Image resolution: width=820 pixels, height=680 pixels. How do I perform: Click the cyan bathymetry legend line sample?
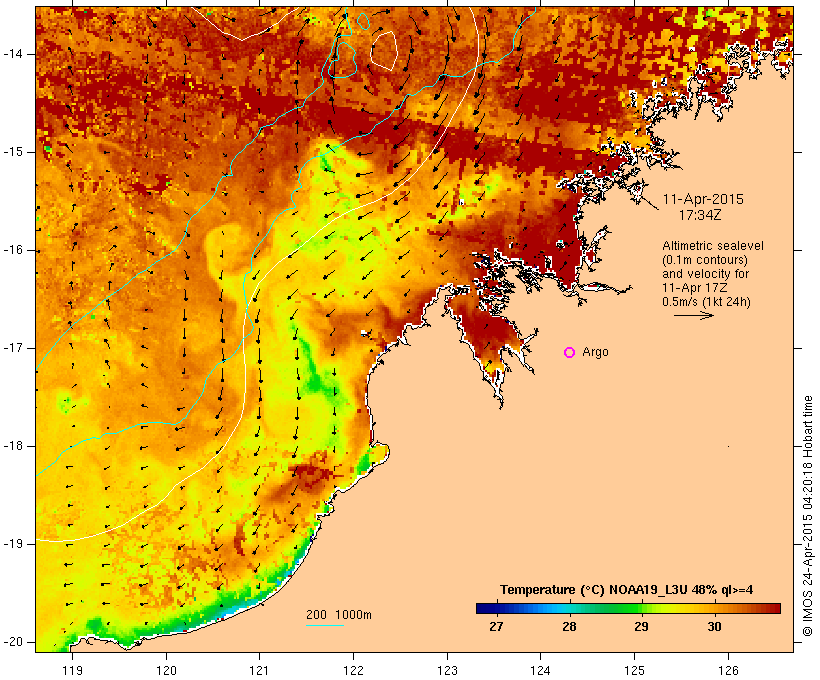pyautogui.click(x=325, y=625)
